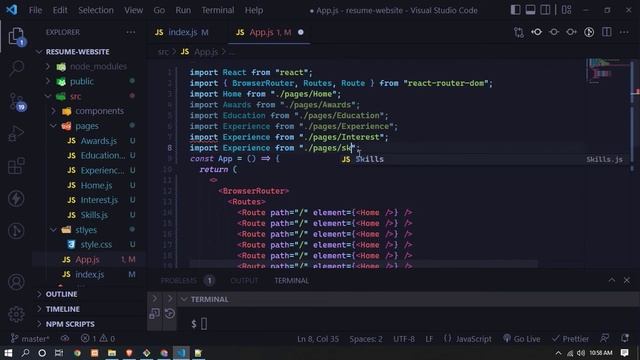Toggle Secondary Side Bar layout button
Image resolution: width=640 pixels, height=360 pixels.
coord(545,10)
